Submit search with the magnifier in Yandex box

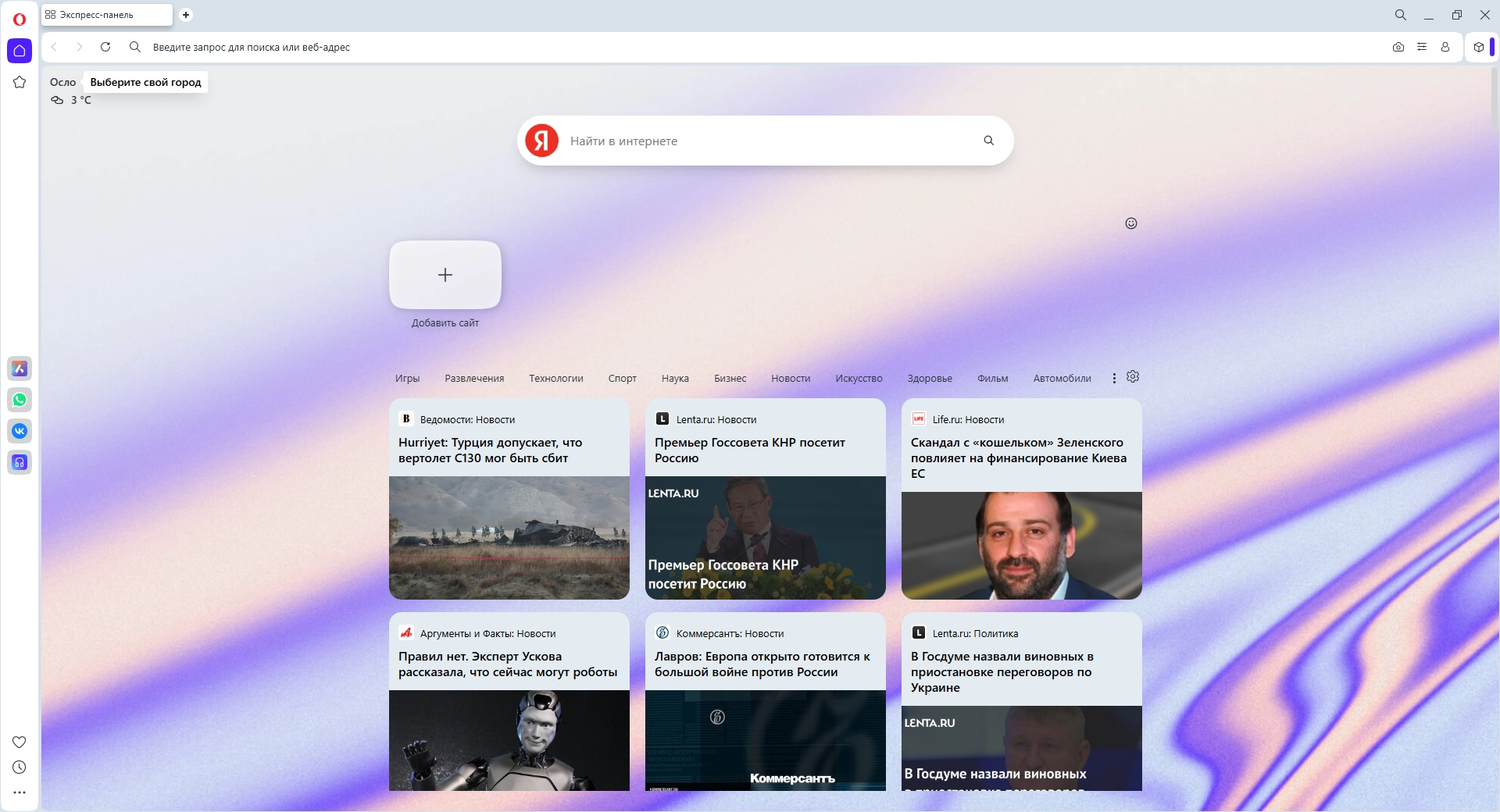pos(989,141)
